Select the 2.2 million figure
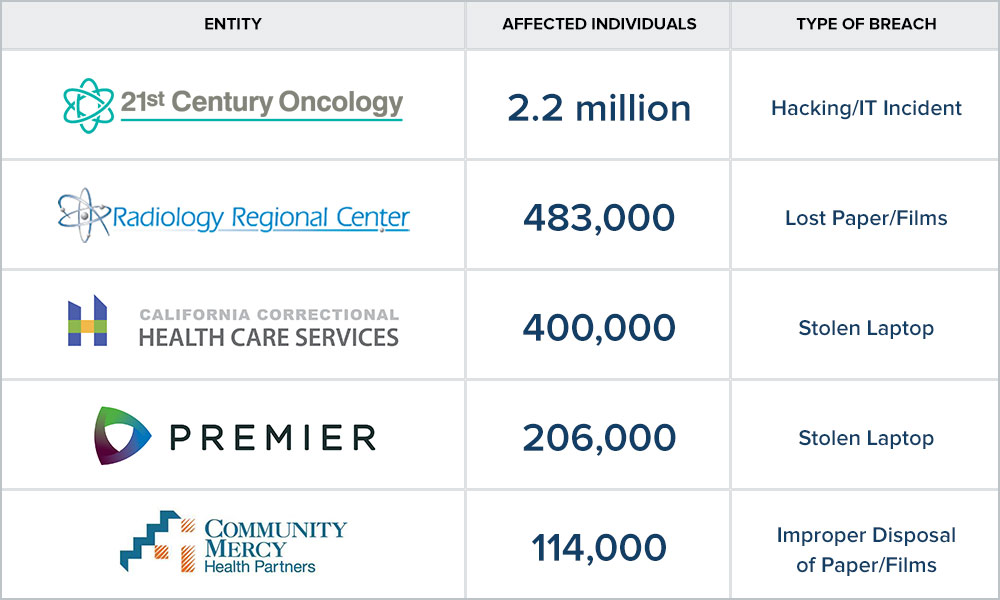The height and width of the screenshot is (600, 1000). pyautogui.click(x=599, y=108)
